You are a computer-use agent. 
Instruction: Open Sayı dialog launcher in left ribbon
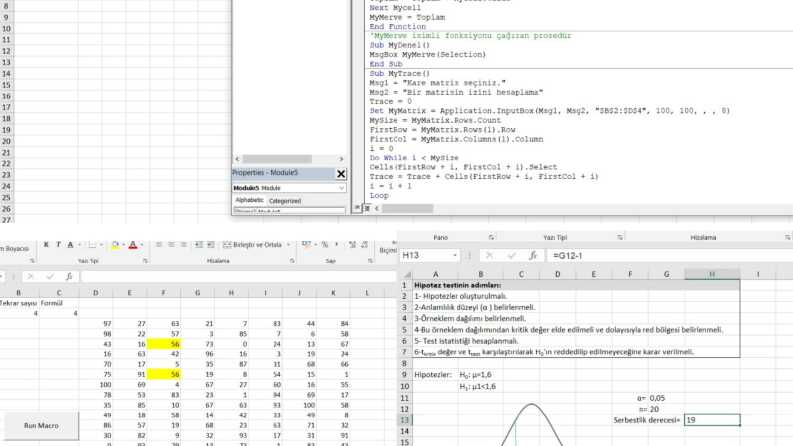pos(370,261)
